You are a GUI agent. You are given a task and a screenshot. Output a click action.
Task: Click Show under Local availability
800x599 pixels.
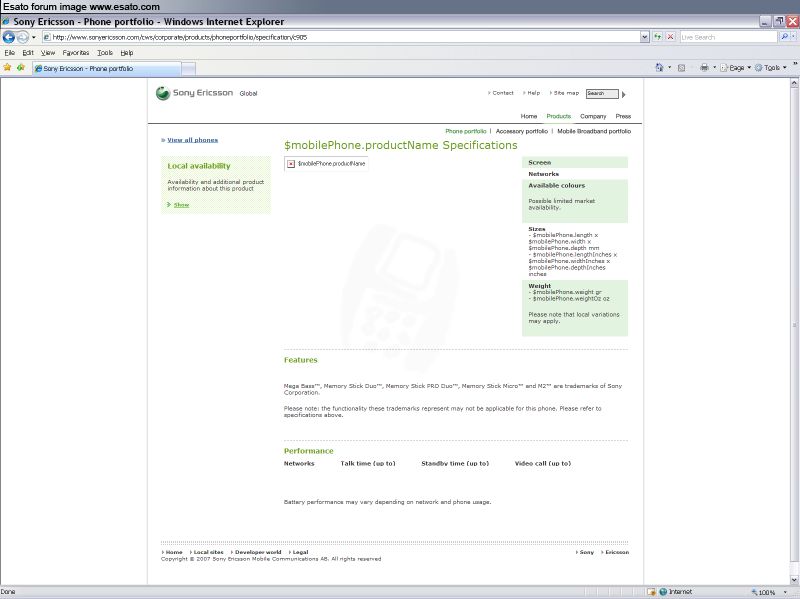click(181, 205)
